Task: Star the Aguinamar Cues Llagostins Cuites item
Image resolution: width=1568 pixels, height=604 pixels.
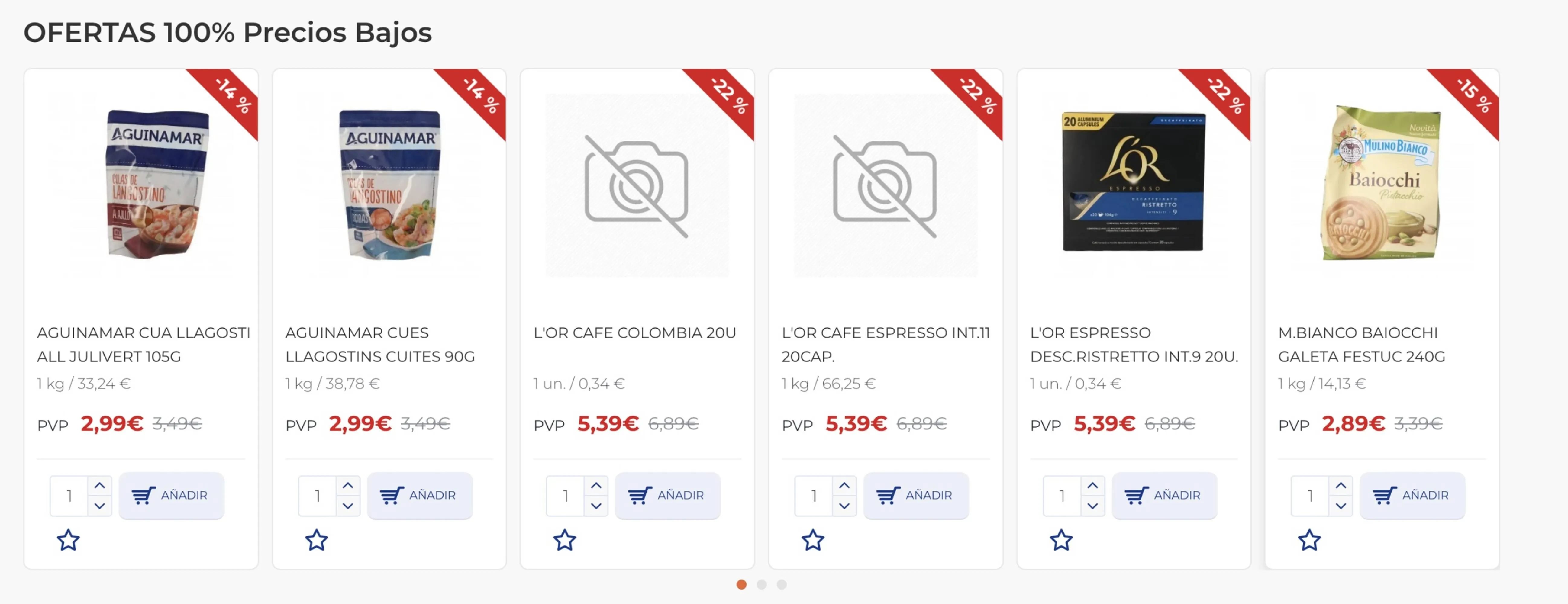Action: point(317,540)
